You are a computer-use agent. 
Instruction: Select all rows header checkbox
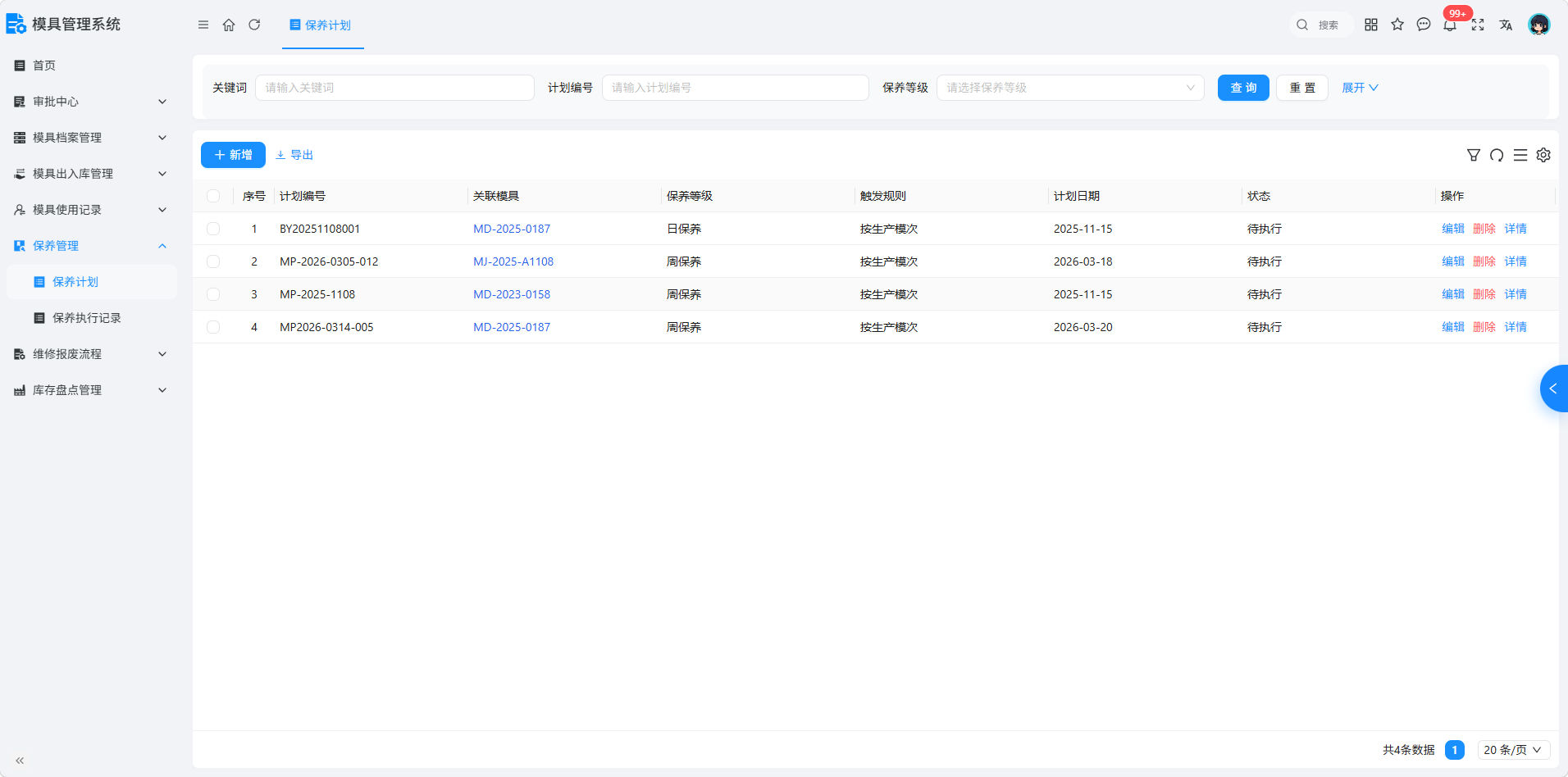click(x=213, y=196)
